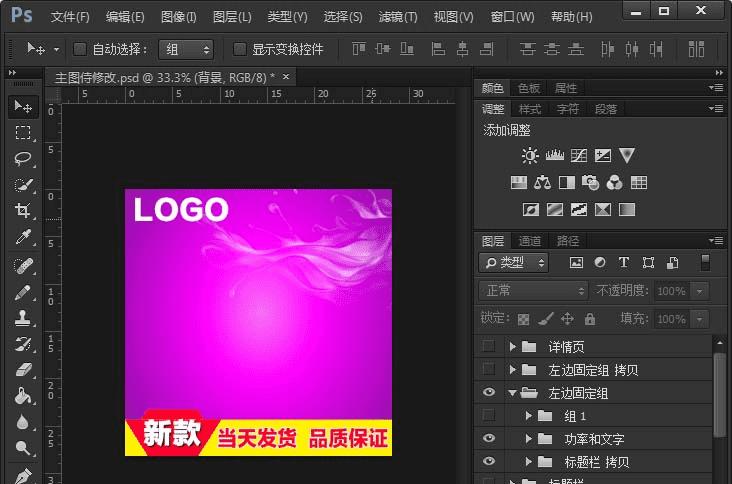Add Levels adjustment
The height and width of the screenshot is (484, 732).
click(x=555, y=155)
